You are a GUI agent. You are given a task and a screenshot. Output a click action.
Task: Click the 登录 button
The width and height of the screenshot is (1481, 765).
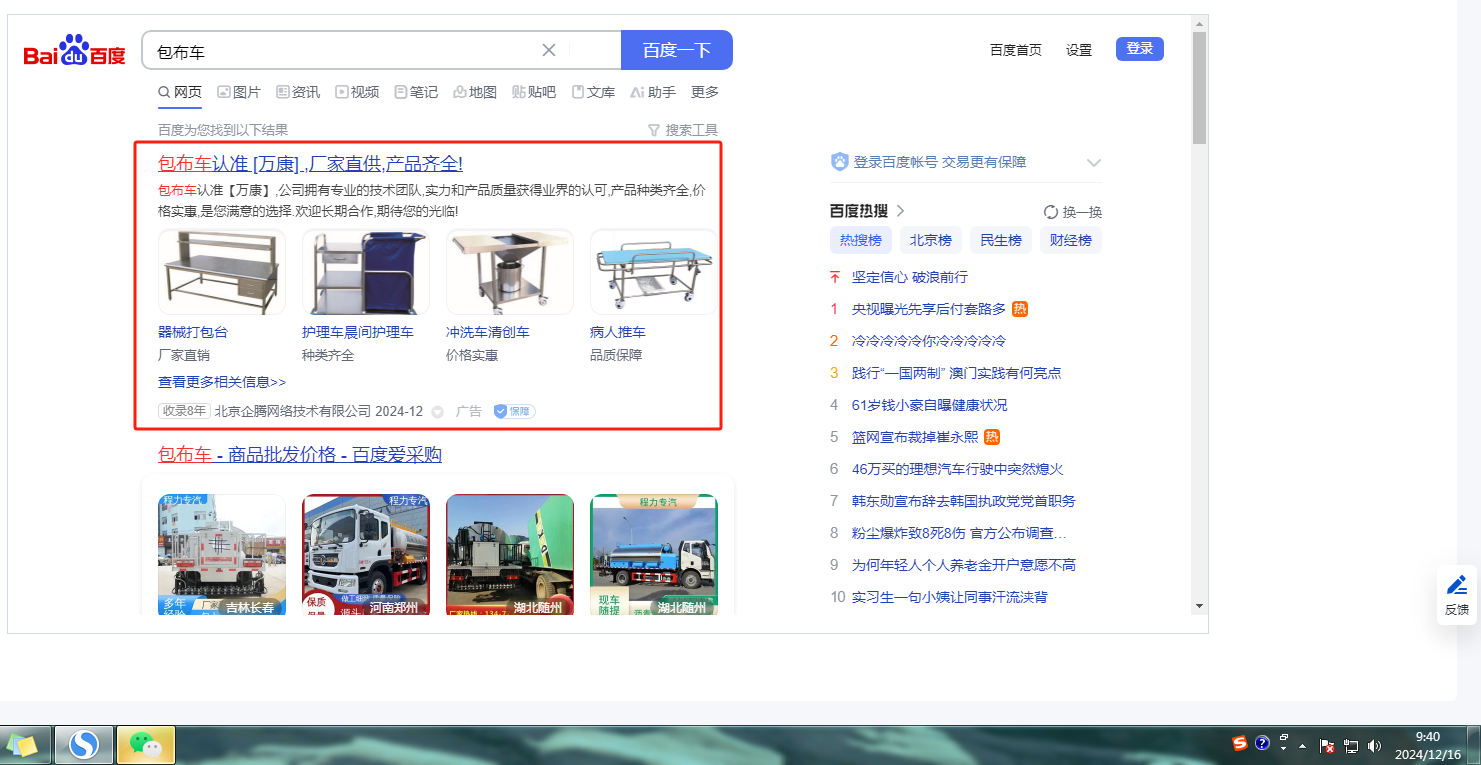tap(1140, 49)
